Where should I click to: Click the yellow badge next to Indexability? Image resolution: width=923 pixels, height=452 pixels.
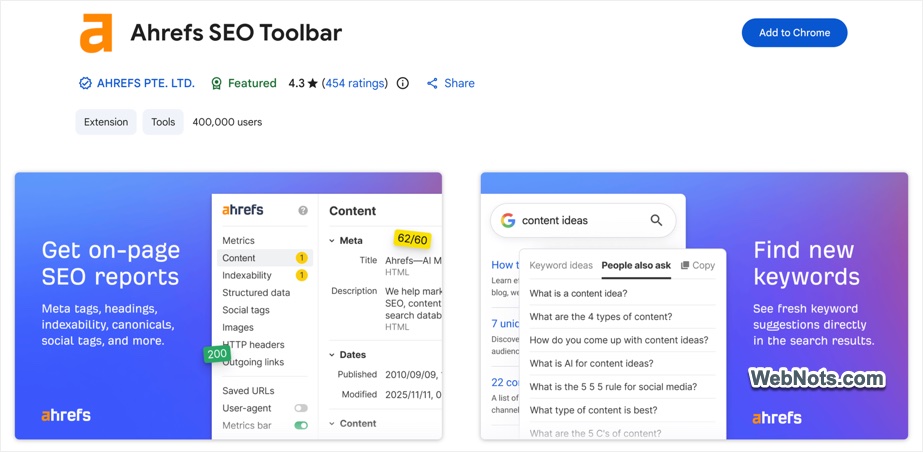[x=301, y=275]
